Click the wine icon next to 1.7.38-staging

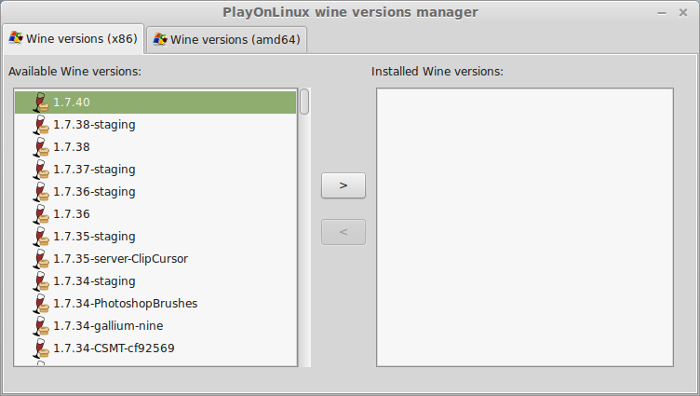pos(41,125)
